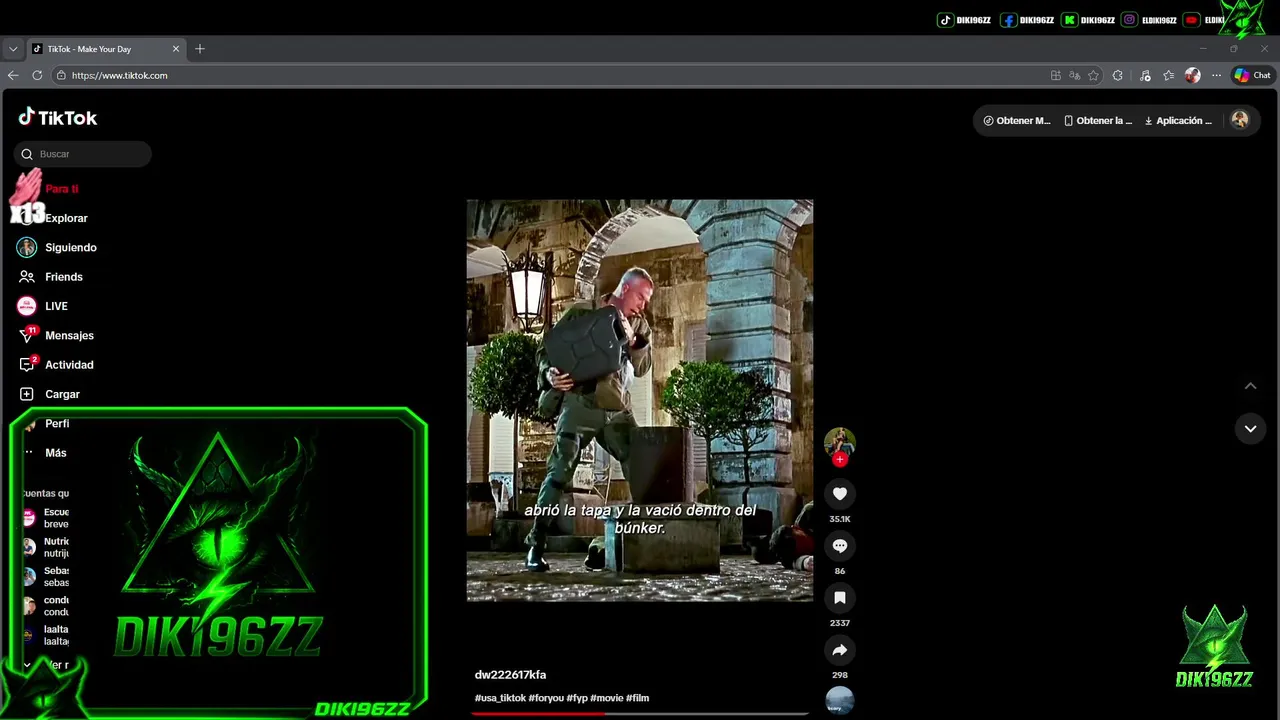Click the translate page icon
The width and height of the screenshot is (1280, 720).
point(1074,75)
